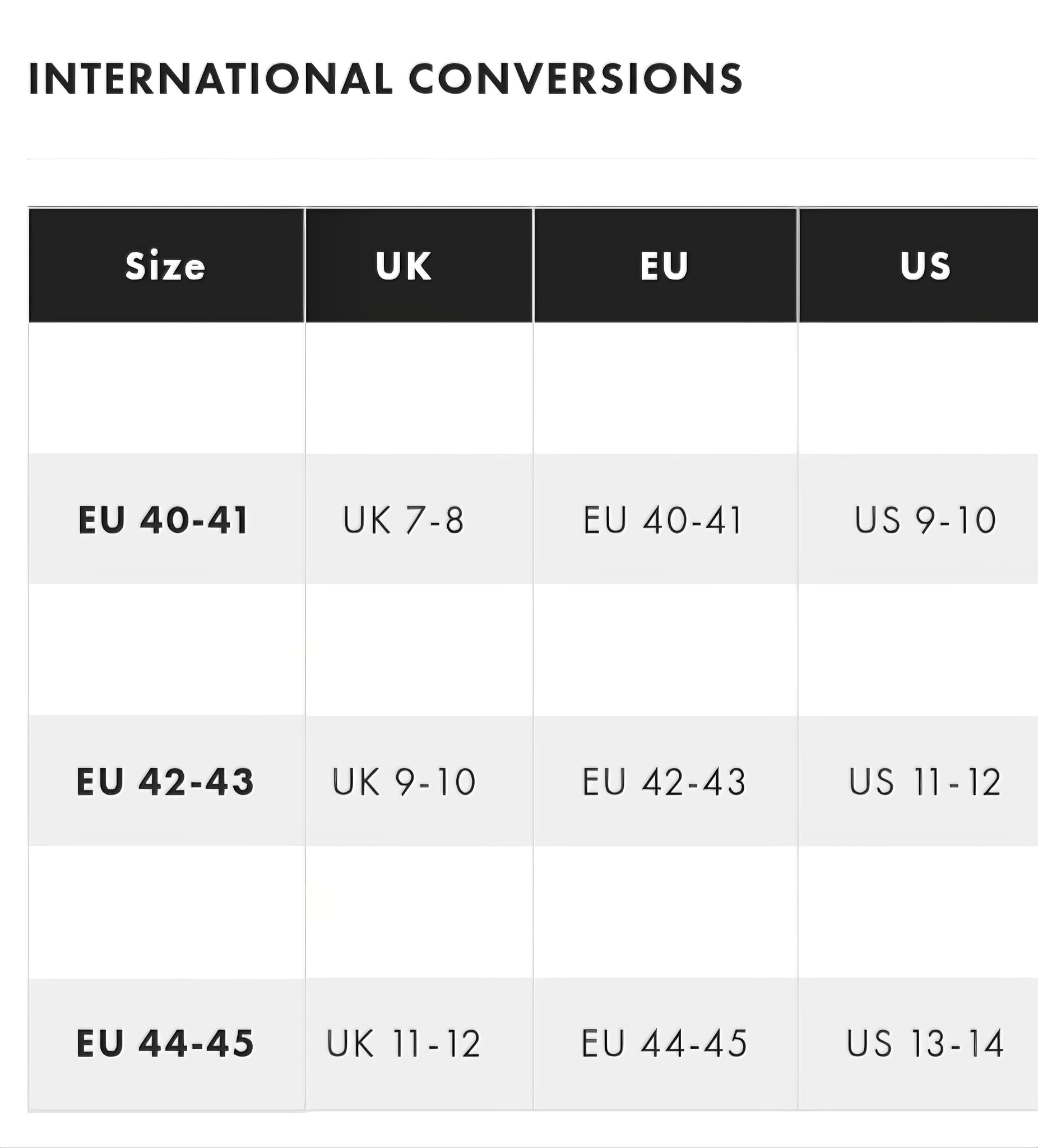
Task: Select bold EU 44-45 in Size column
Action: coord(165,1043)
